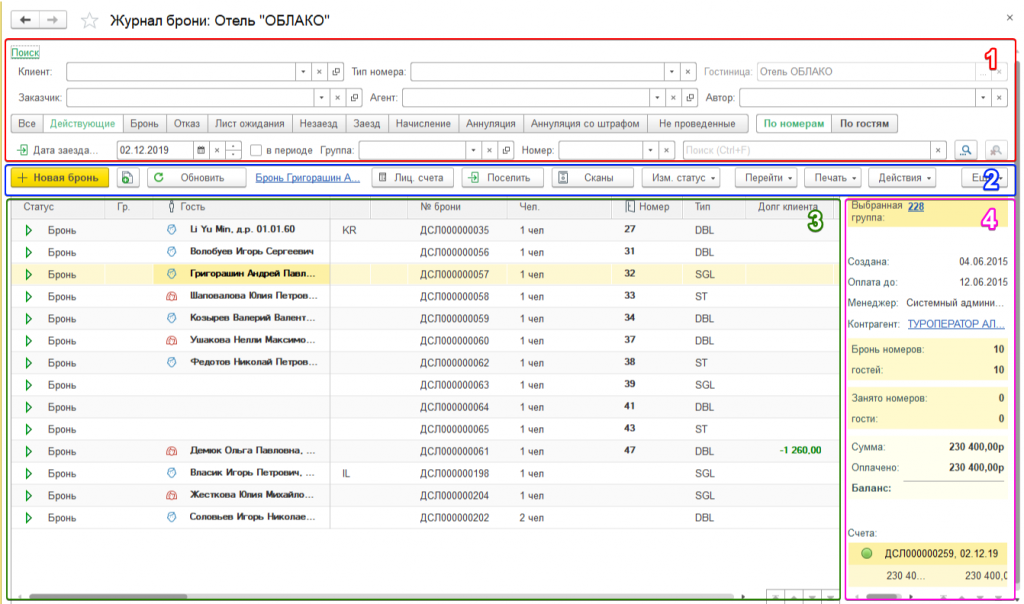Select the 'Аннуляция со штрафом' filter tab
Image resolution: width=1024 pixels, height=604 pixels.
click(585, 124)
